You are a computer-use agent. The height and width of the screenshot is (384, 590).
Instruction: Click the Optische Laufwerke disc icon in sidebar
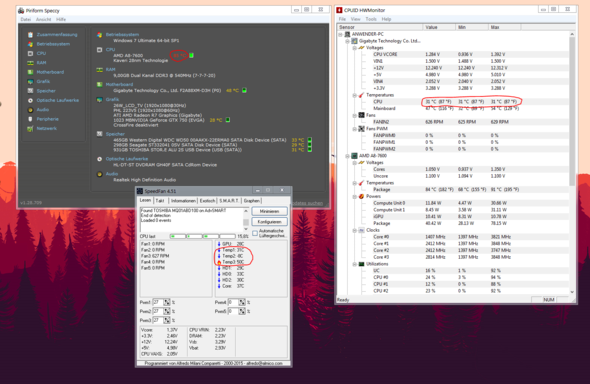(30, 100)
